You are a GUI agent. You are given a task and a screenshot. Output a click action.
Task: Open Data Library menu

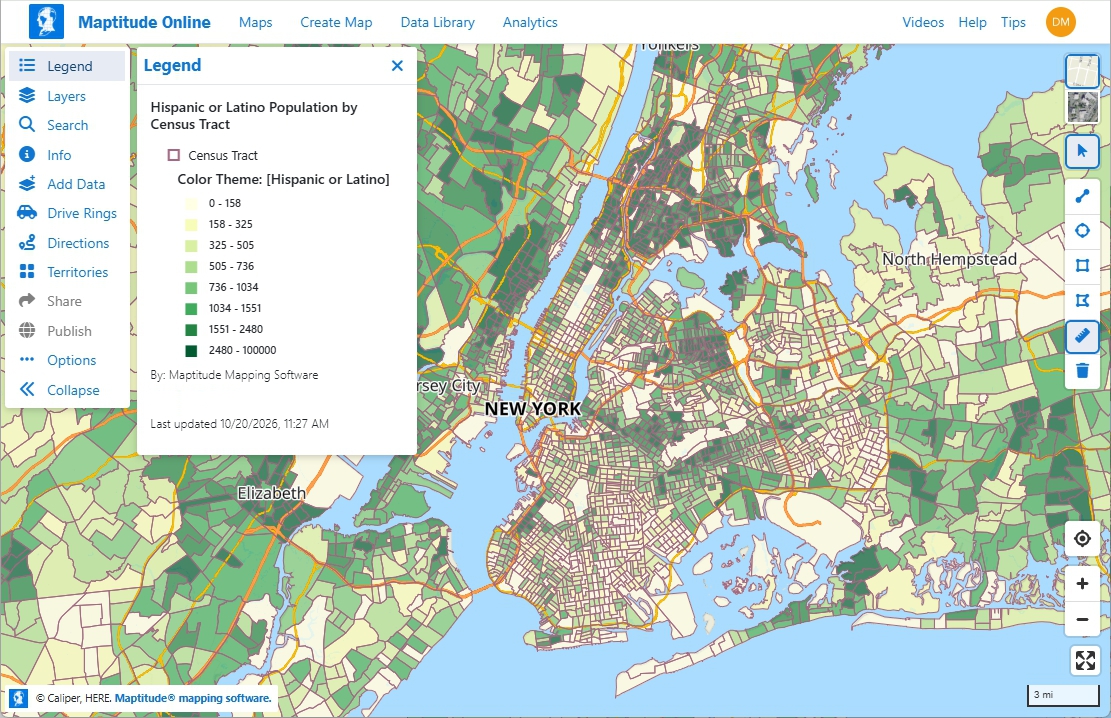pos(437,22)
